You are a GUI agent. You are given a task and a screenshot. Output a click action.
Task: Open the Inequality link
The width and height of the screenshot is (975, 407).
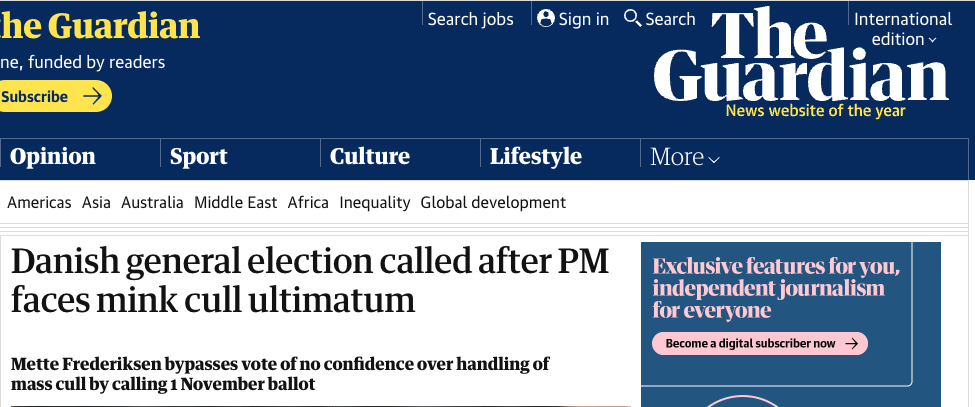[375, 202]
